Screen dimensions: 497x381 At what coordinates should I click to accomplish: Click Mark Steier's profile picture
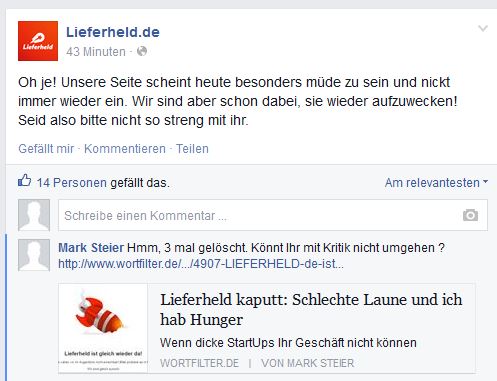pos(34,255)
